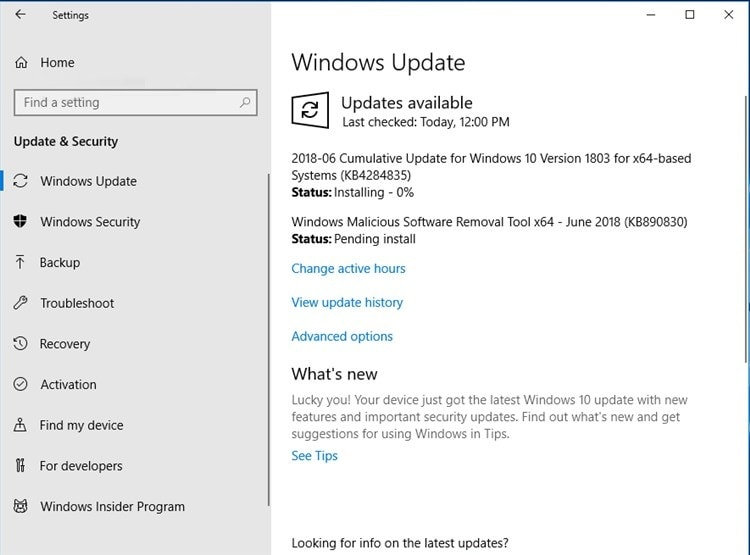Open View update history link
The height and width of the screenshot is (555, 750).
tap(347, 302)
